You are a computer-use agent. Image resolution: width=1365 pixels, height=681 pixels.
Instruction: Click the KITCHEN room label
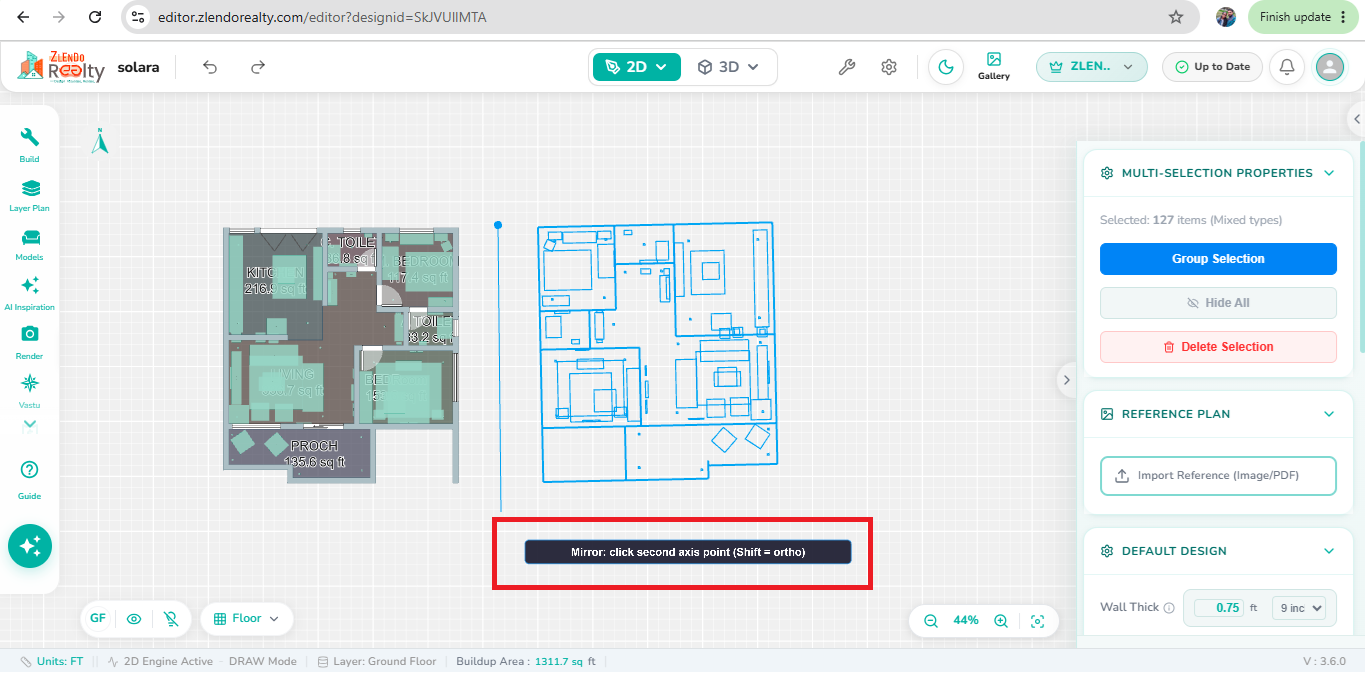point(275,273)
